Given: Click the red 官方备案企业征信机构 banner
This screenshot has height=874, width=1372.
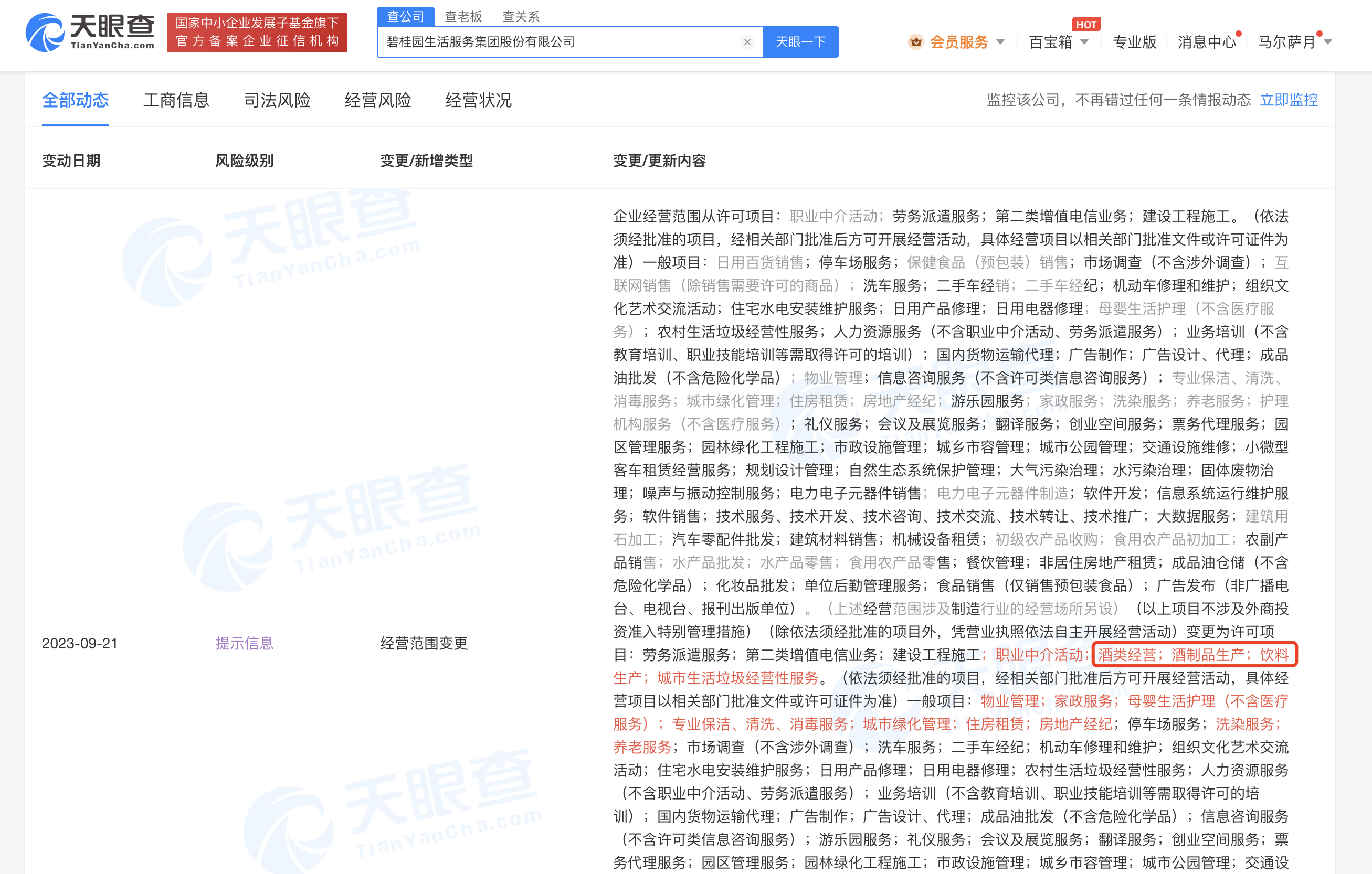Looking at the screenshot, I should (257, 33).
